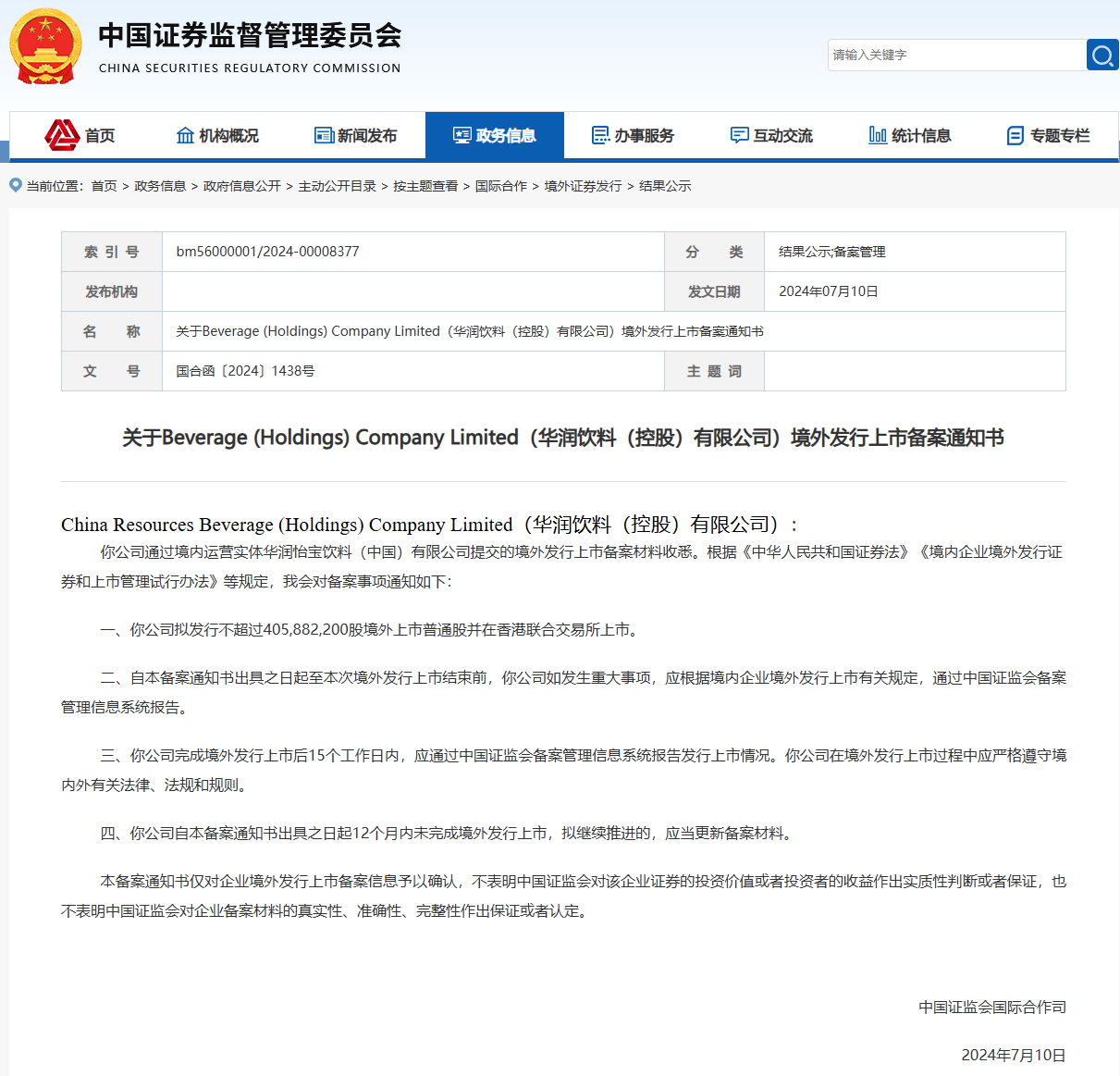Click the 发文日期 label cell
Viewport: 1120px width, 1076px height.
[714, 291]
